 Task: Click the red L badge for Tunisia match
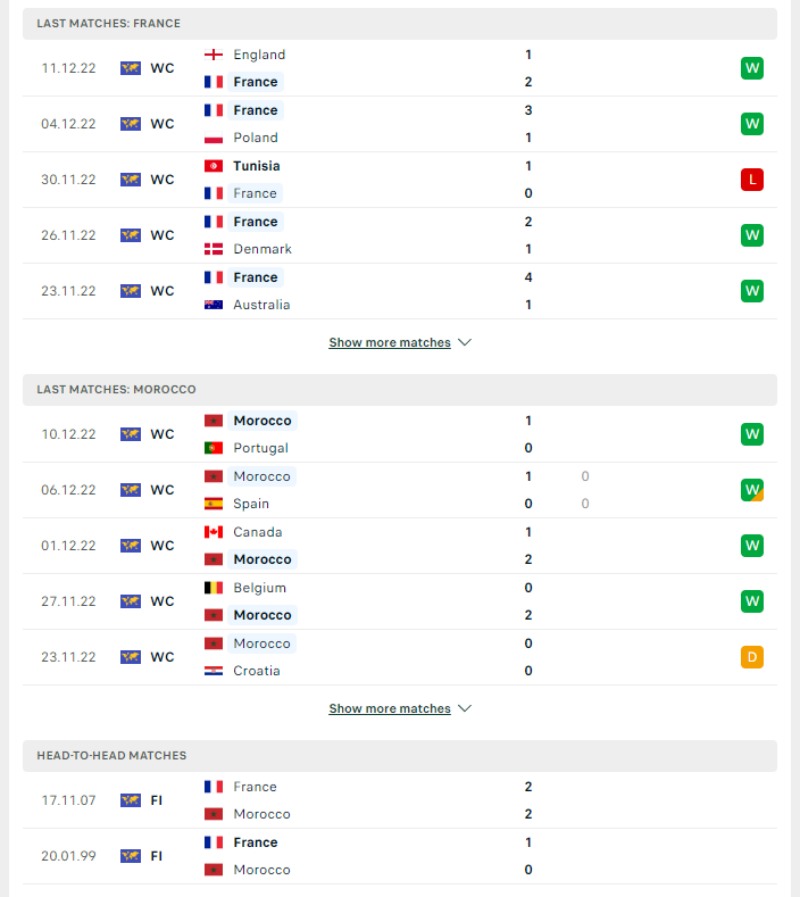[x=752, y=180]
